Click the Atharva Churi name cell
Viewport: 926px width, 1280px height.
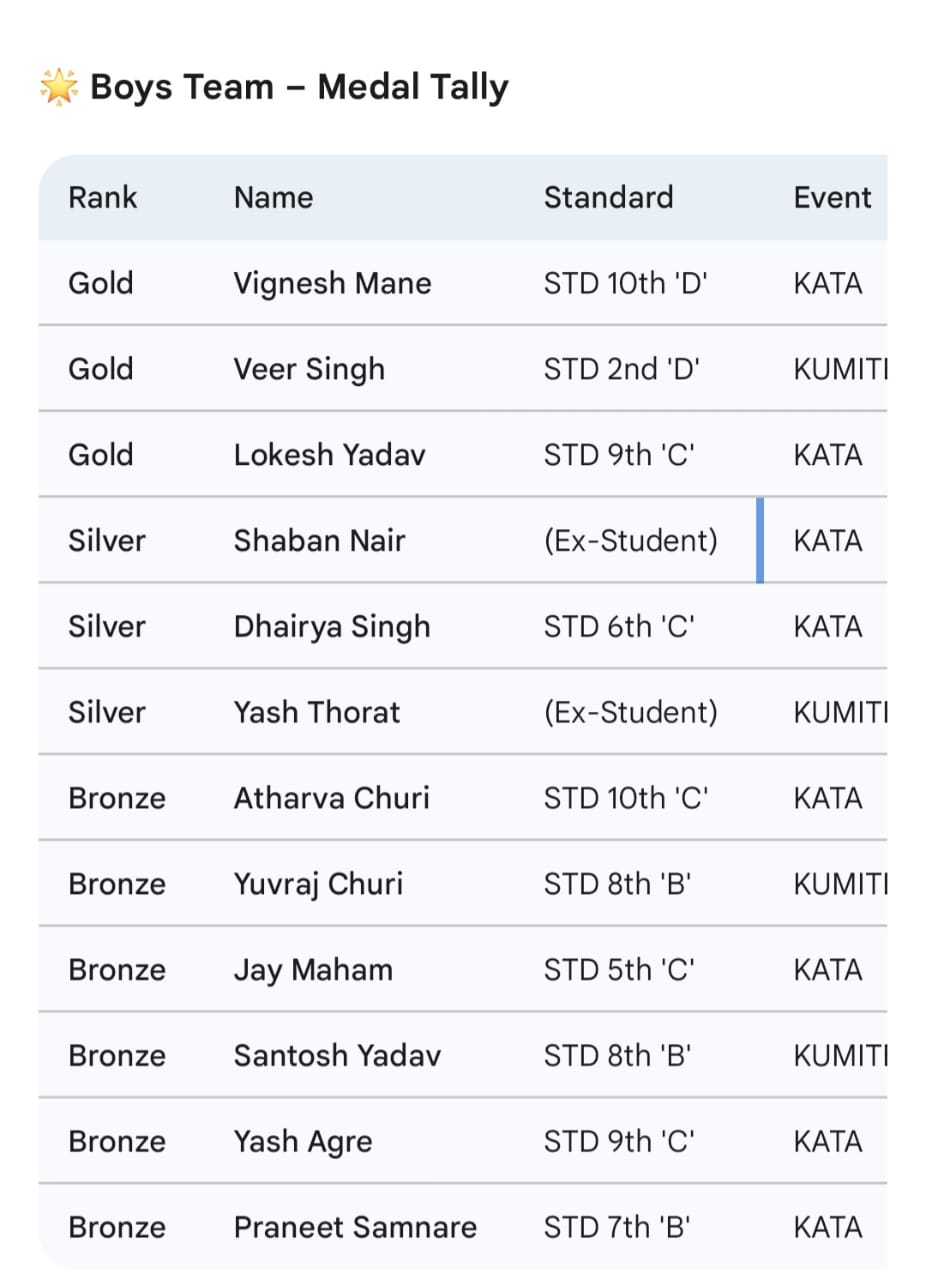[x=331, y=799]
